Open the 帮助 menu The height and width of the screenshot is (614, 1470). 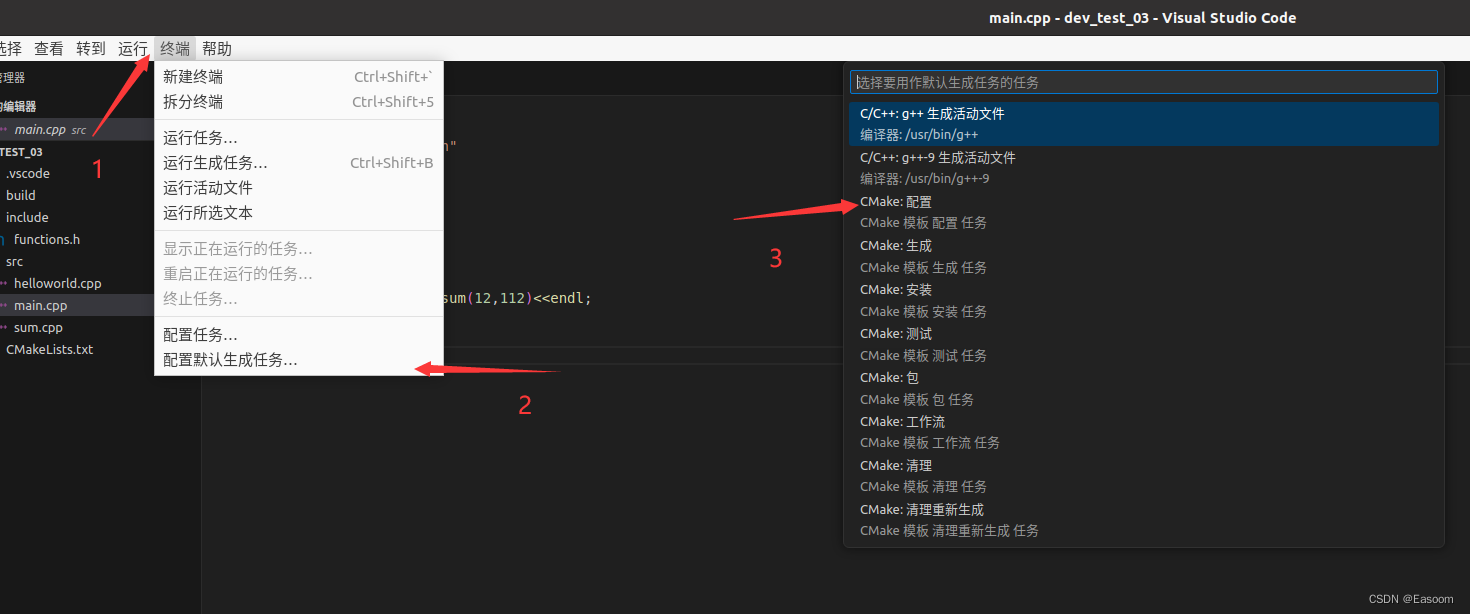point(217,48)
